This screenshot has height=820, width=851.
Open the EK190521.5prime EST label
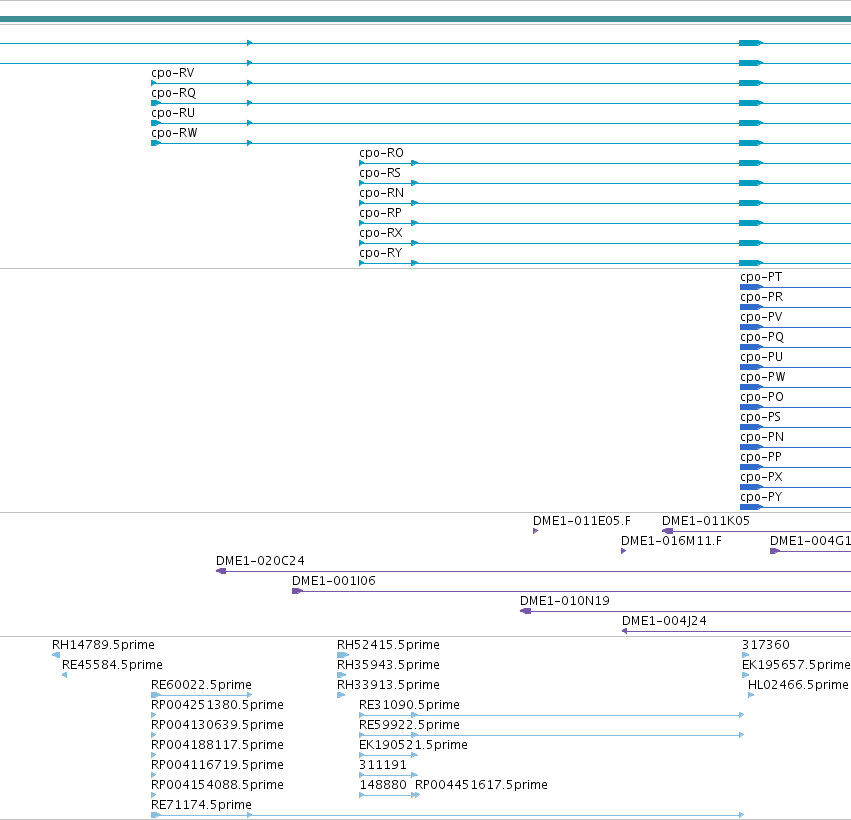pos(413,746)
